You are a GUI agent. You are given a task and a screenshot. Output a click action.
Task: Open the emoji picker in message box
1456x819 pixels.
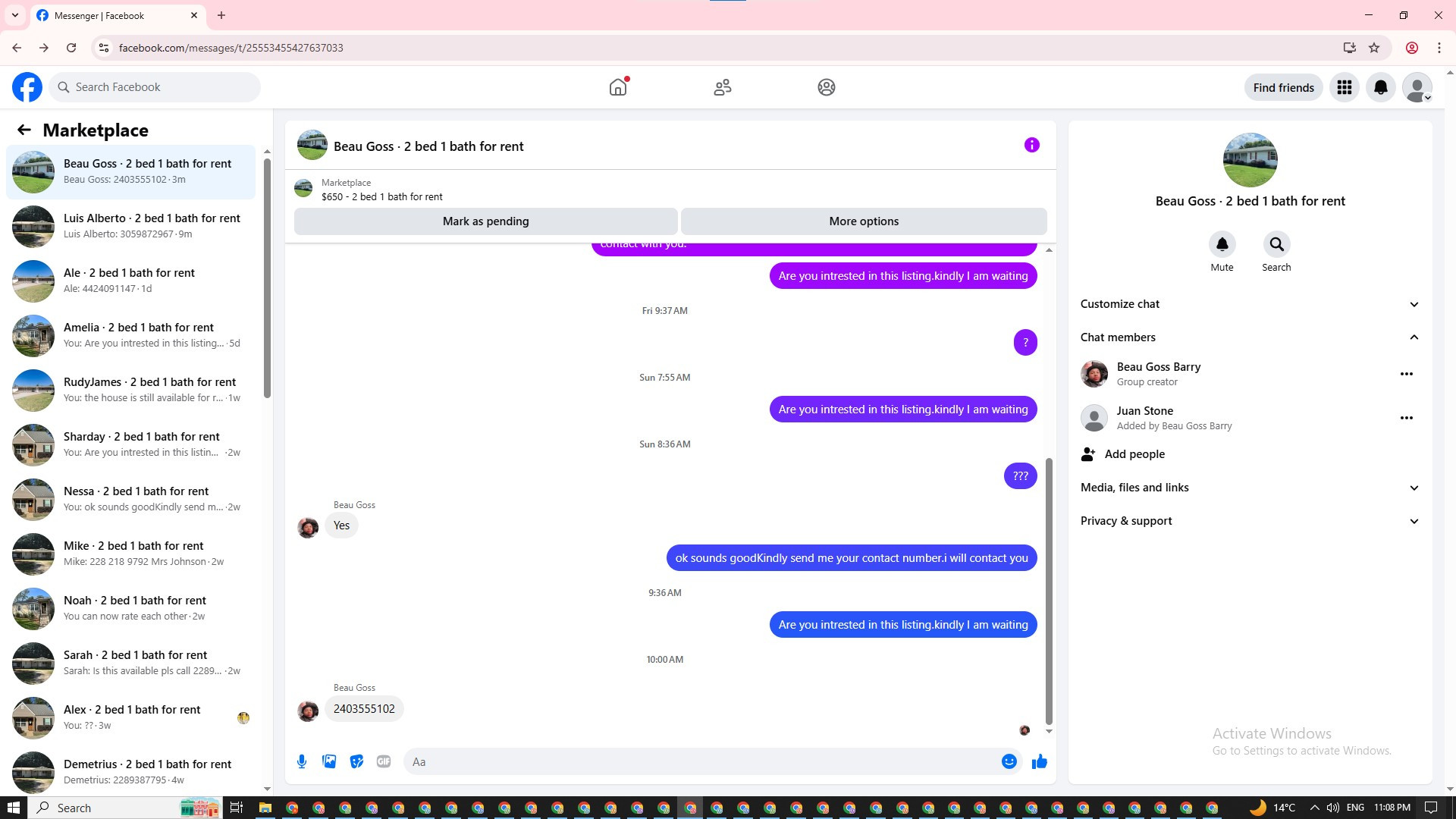coord(1009,761)
